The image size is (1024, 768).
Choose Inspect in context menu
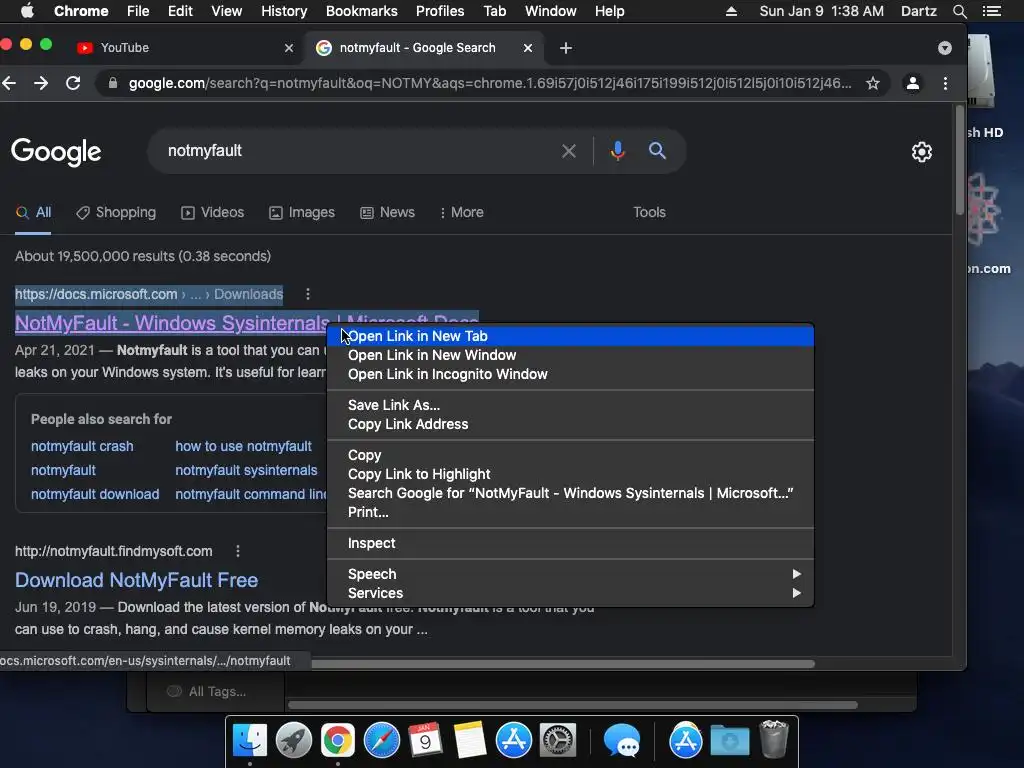tap(570, 543)
